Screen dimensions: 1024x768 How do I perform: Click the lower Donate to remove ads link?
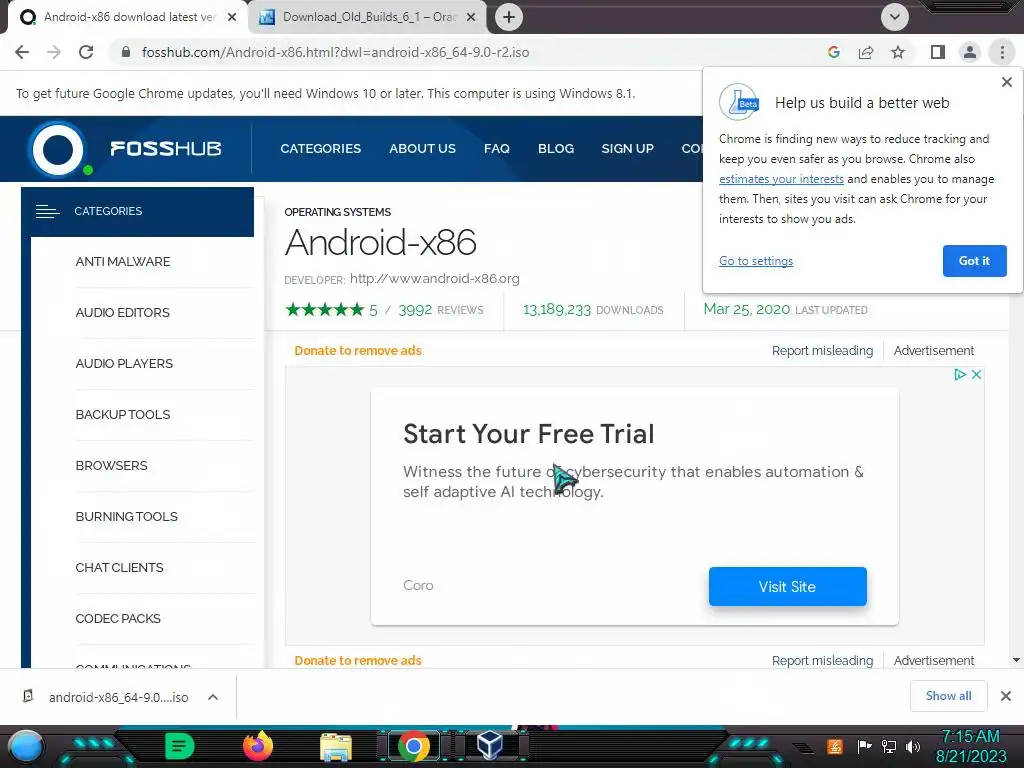(358, 660)
